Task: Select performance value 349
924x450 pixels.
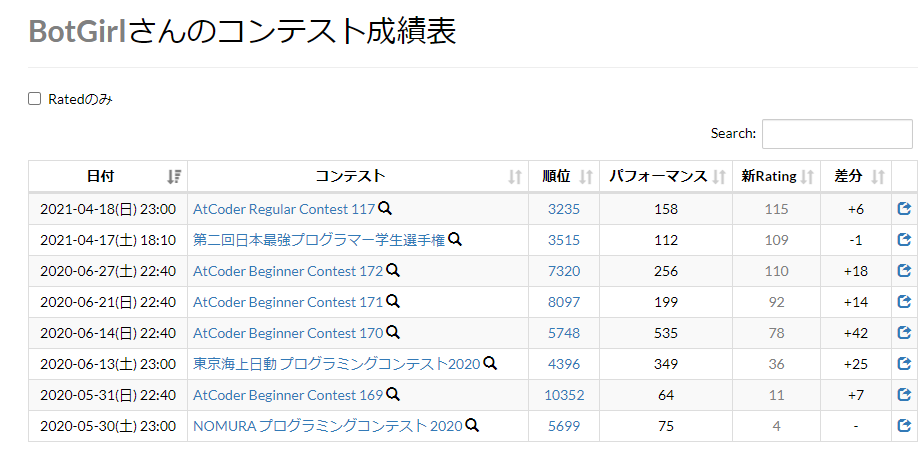Action: coord(666,364)
